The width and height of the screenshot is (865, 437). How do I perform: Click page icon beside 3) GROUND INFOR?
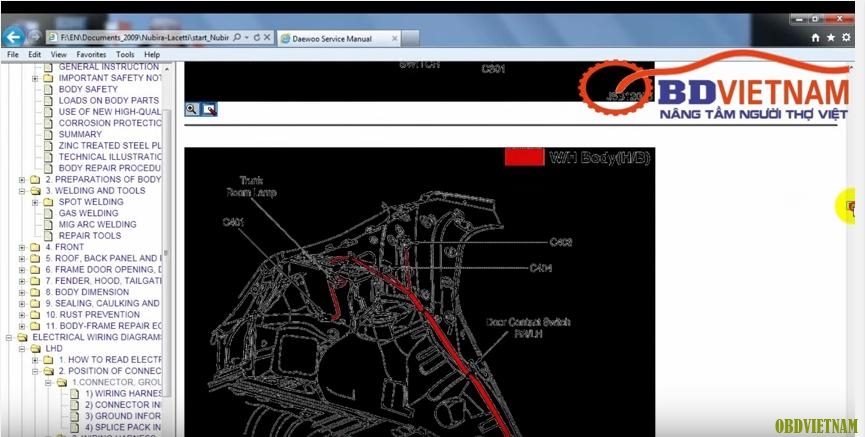pos(74,416)
